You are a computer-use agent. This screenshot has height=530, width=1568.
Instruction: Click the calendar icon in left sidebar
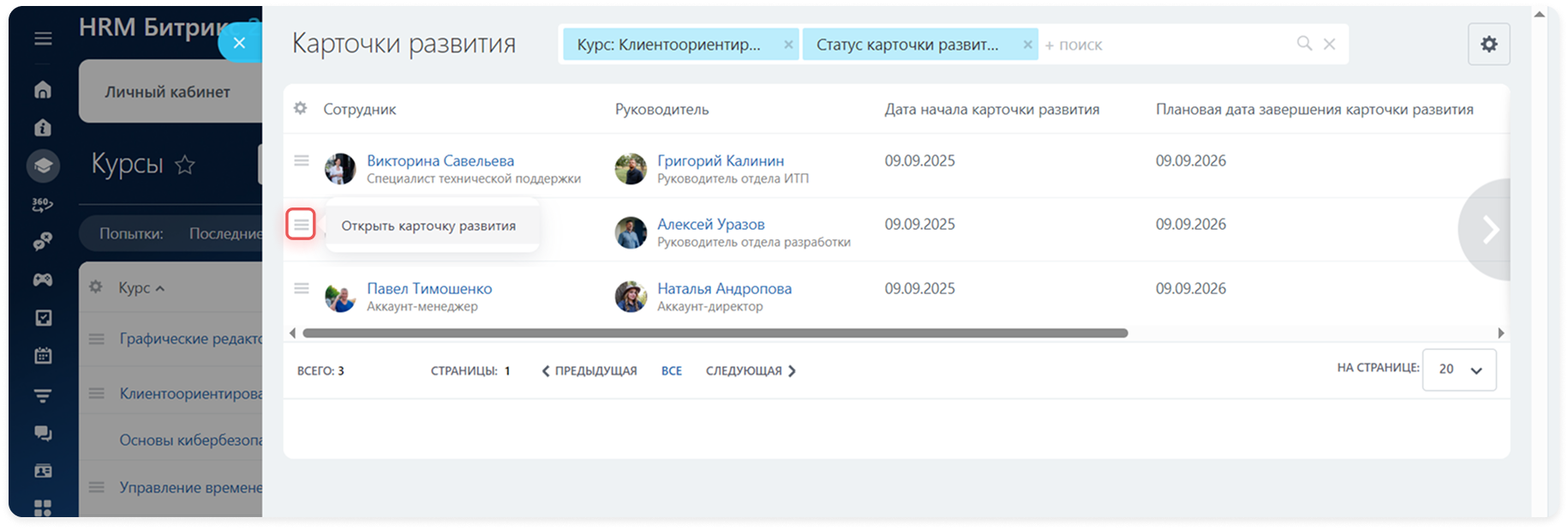pos(42,355)
